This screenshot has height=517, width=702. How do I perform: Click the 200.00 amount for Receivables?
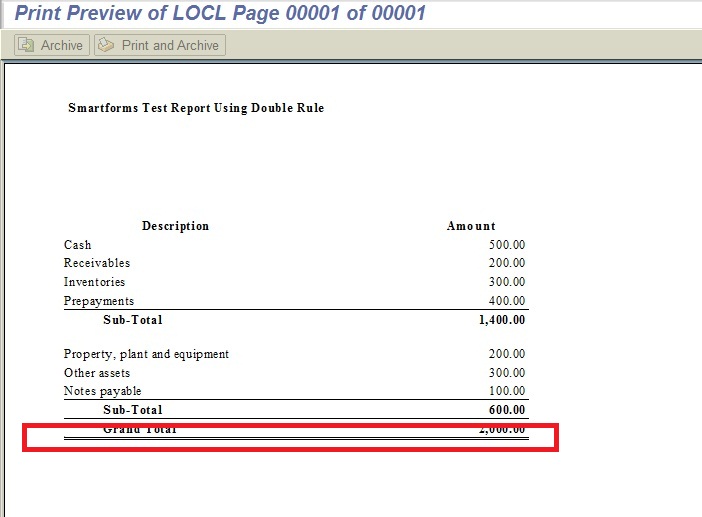tap(507, 263)
